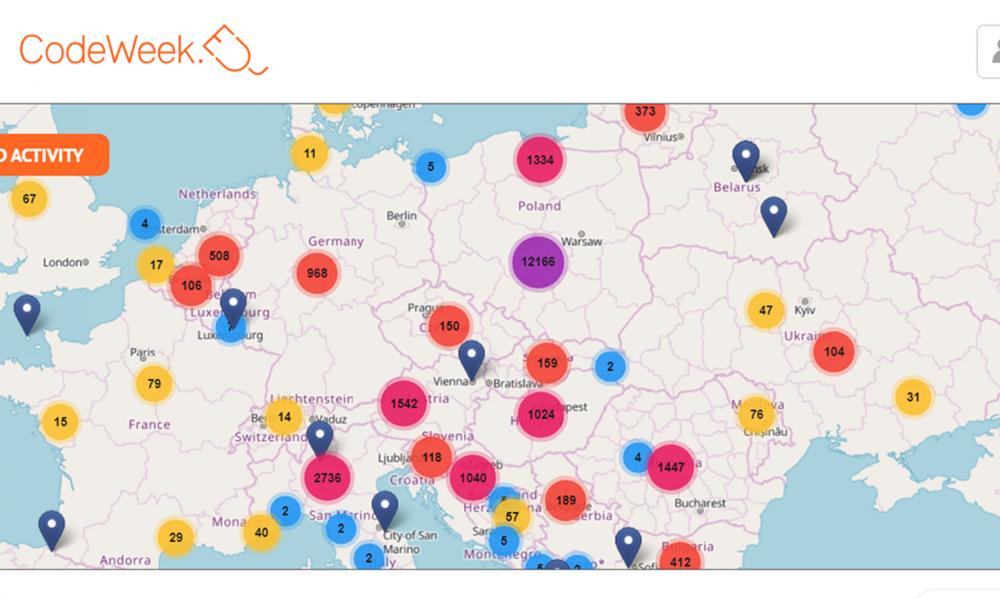Open the purple 12166 cluster near Warsaw
Screen dimensions: 1000x598
(538, 262)
